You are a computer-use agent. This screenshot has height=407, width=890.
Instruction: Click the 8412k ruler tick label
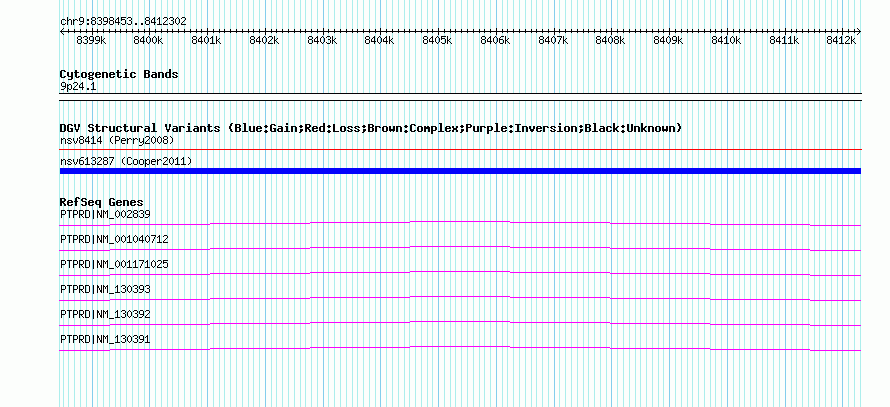tap(841, 40)
